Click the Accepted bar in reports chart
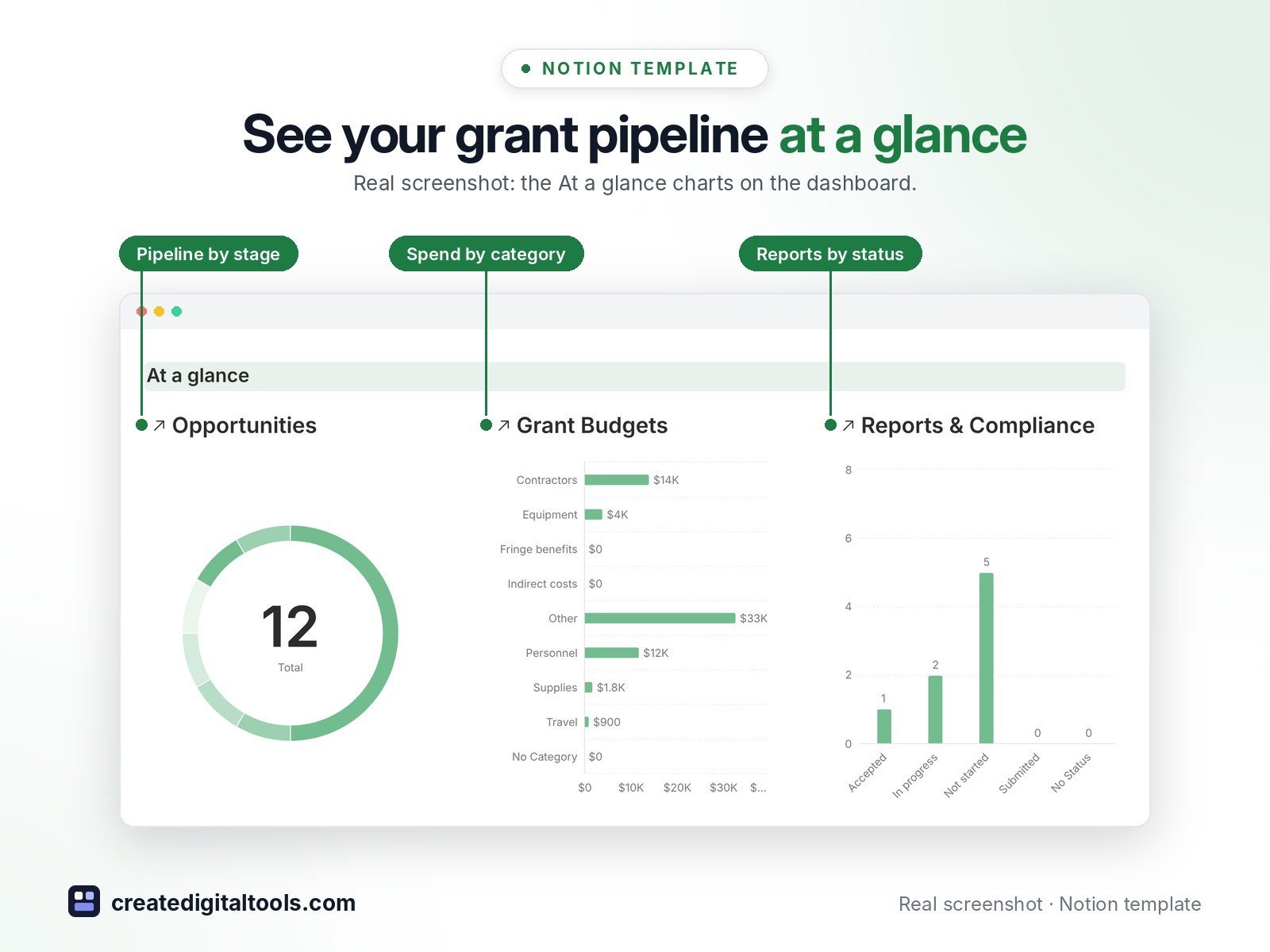 884,726
